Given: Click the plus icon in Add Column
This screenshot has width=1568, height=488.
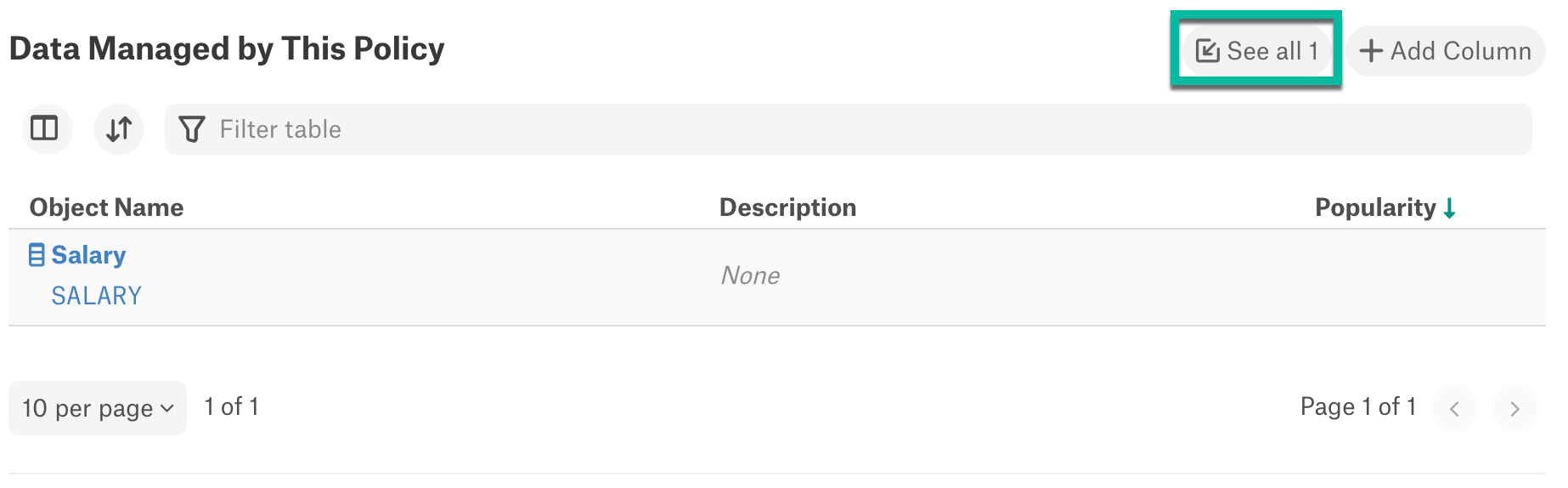Looking at the screenshot, I should 1371,51.
